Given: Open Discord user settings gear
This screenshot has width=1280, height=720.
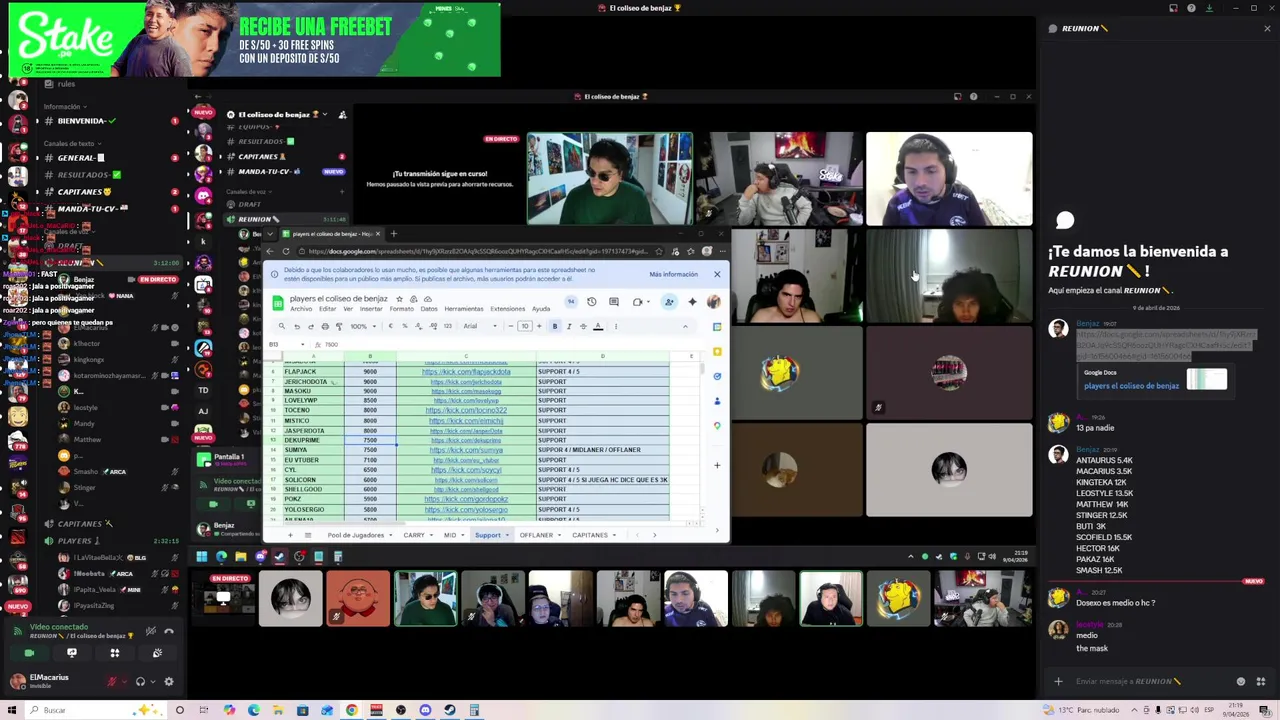Looking at the screenshot, I should coord(168,682).
